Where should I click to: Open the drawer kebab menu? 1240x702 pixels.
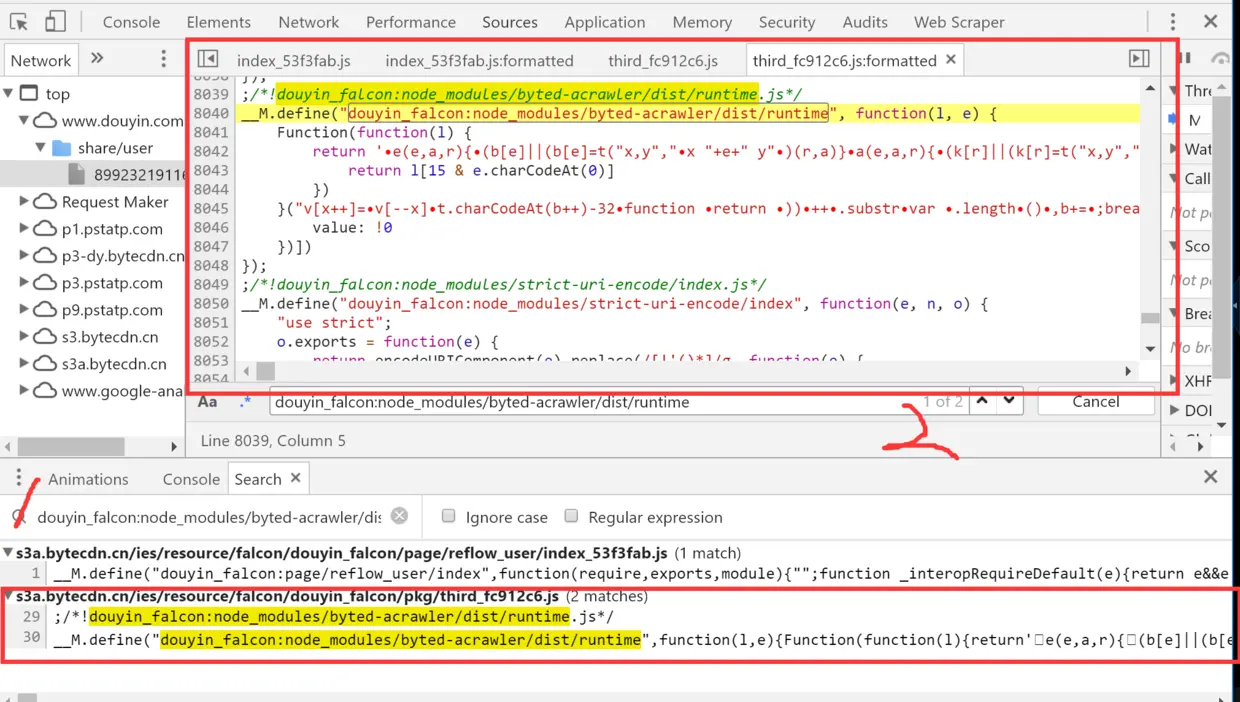(x=18, y=479)
